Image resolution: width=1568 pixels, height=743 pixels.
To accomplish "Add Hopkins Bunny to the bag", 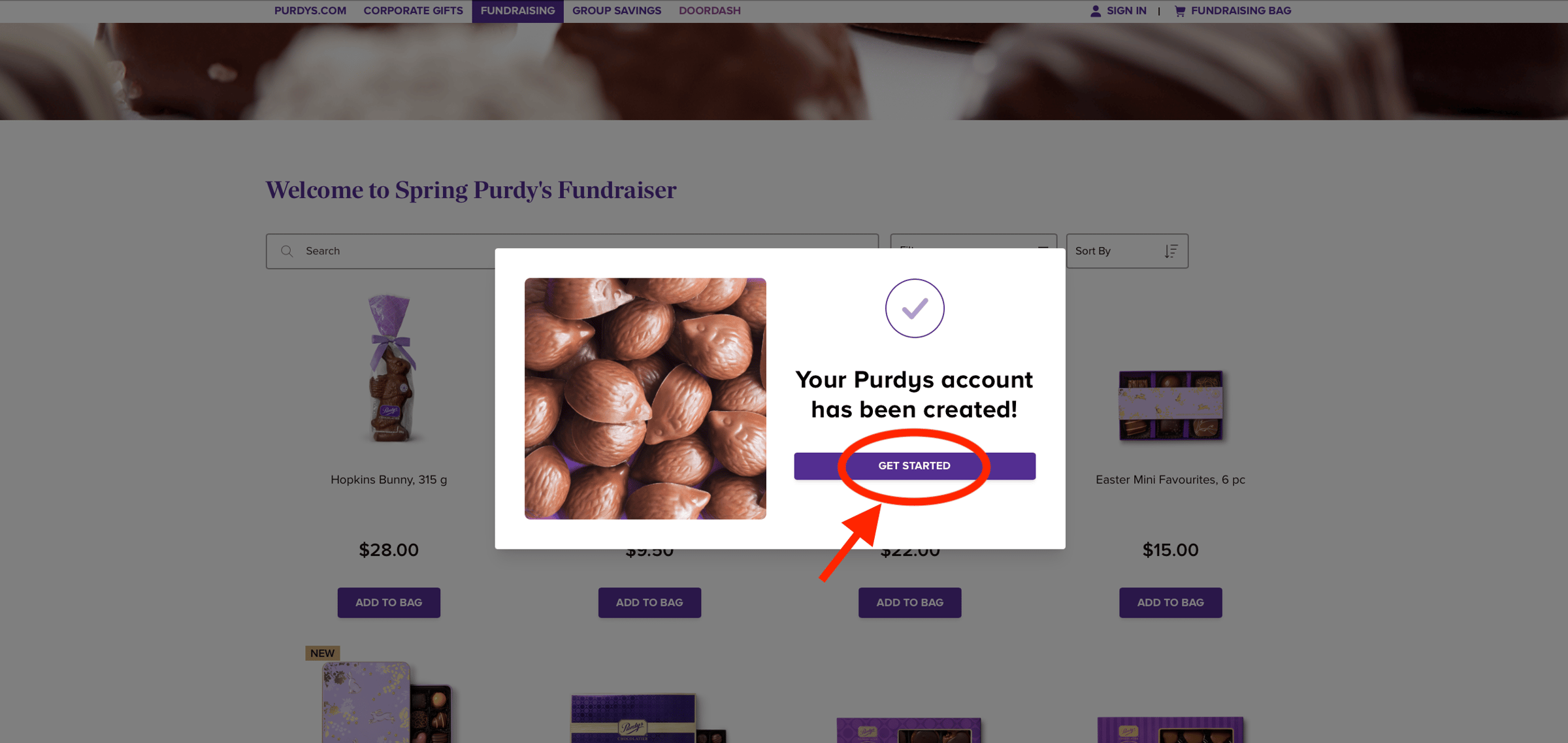I will tap(389, 603).
